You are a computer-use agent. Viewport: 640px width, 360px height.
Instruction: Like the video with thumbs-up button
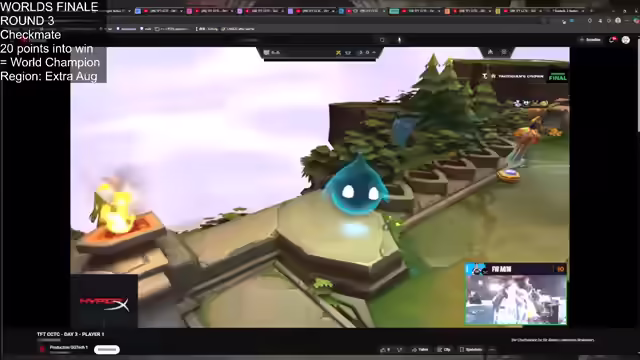click(x=385, y=350)
